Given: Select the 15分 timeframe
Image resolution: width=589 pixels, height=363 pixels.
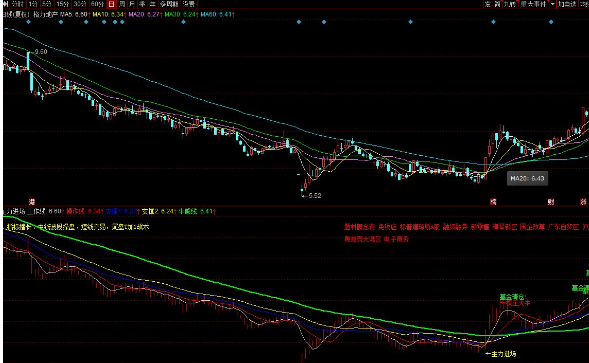Looking at the screenshot, I should coord(62,4).
